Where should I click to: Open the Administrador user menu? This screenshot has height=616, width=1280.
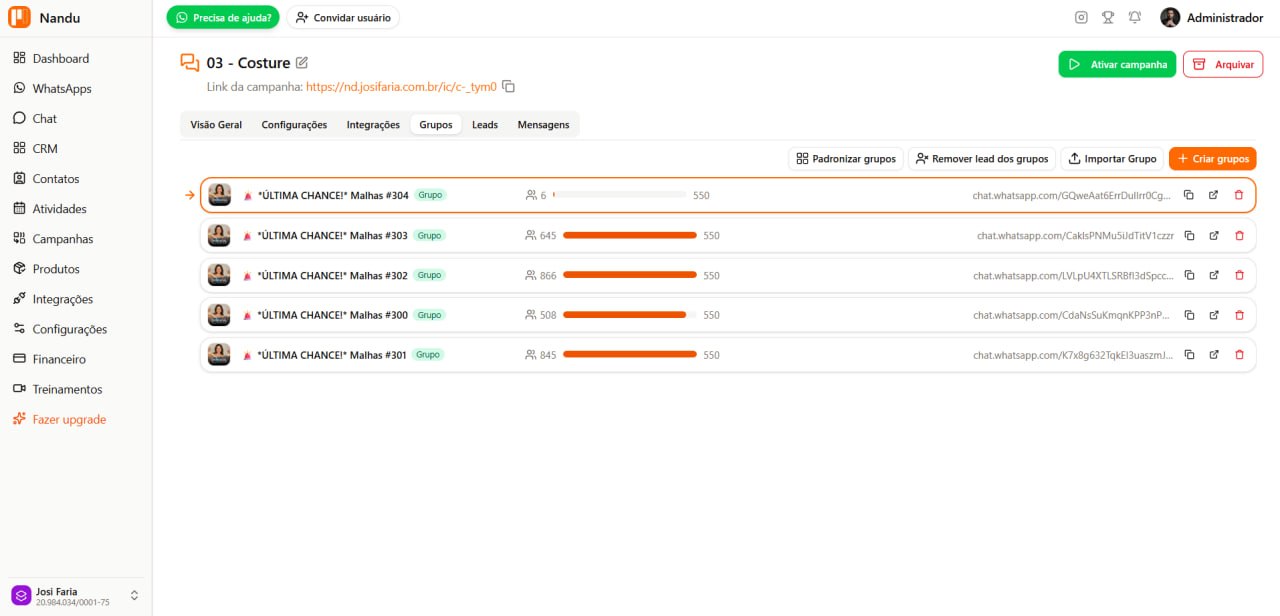coord(1211,17)
